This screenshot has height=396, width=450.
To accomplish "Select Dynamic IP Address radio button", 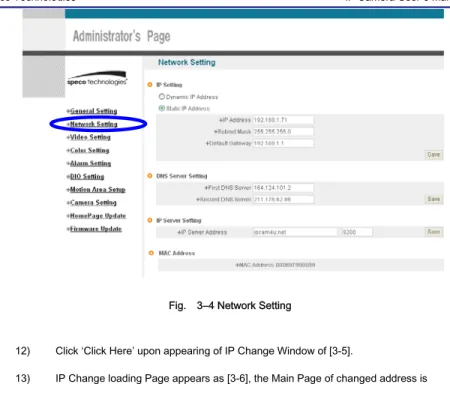I will 162,97.
